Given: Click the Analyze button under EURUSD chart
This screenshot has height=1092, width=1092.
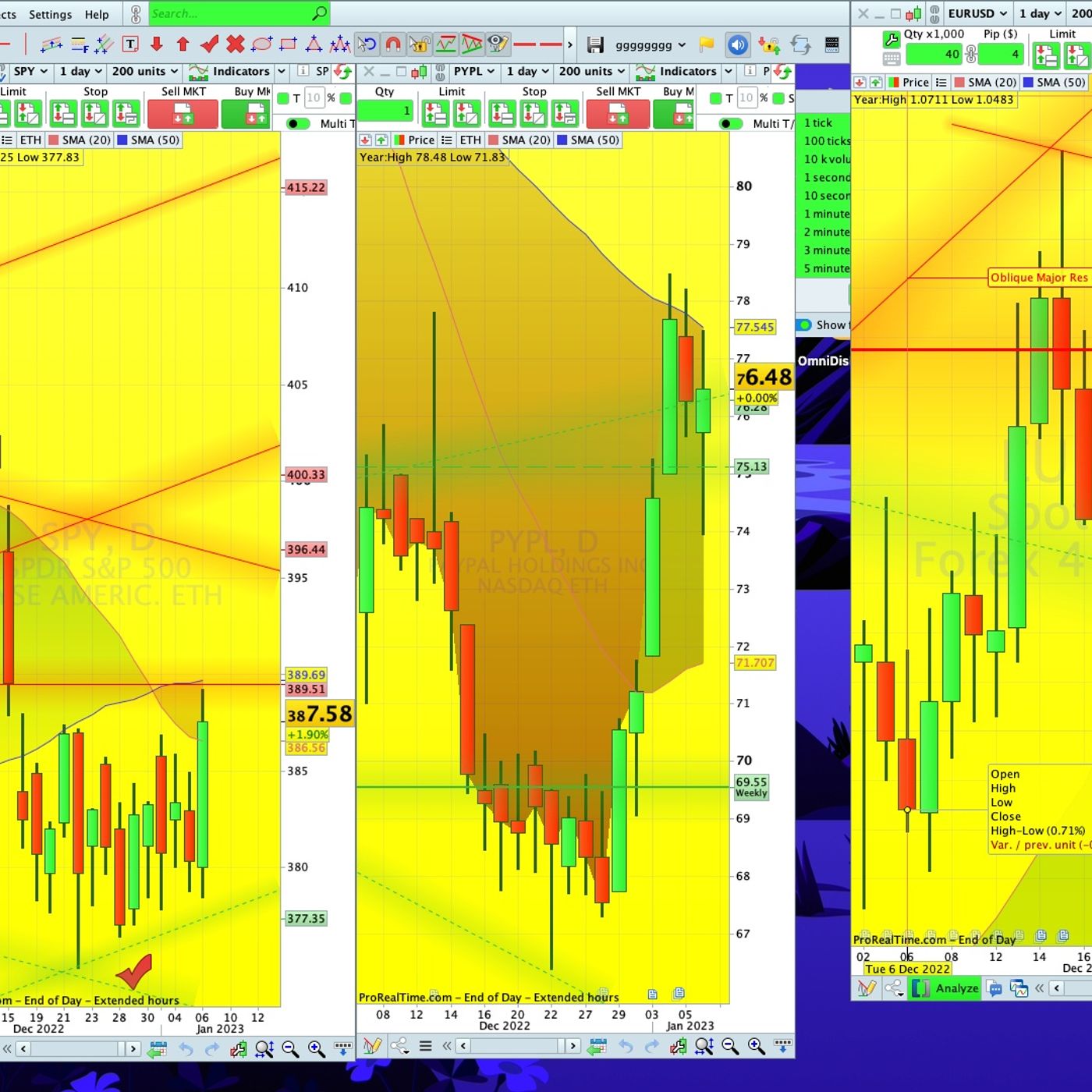Looking at the screenshot, I should tap(956, 988).
